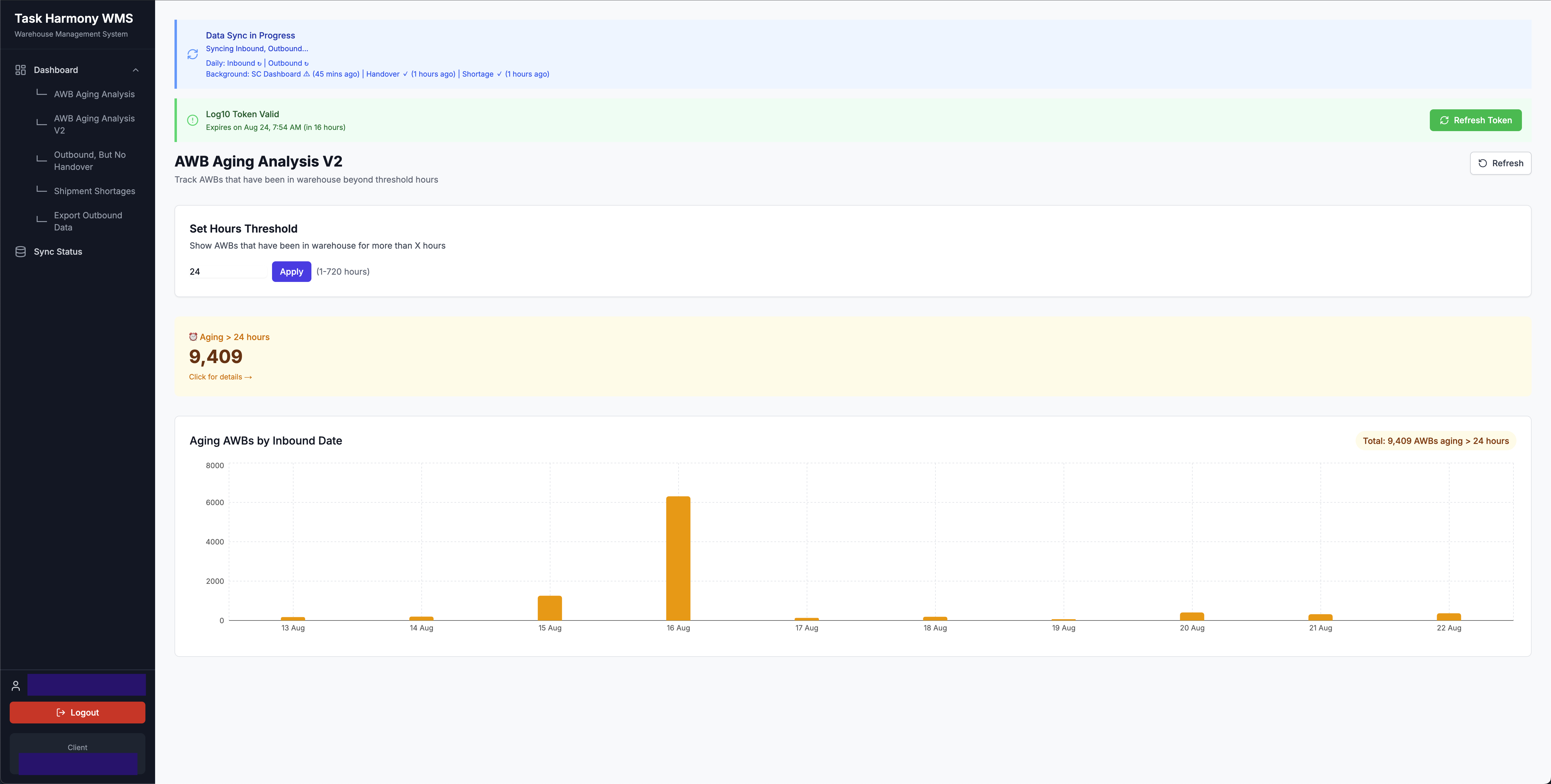
Task: Click the SC Dashboard warning triangle icon
Action: (307, 74)
